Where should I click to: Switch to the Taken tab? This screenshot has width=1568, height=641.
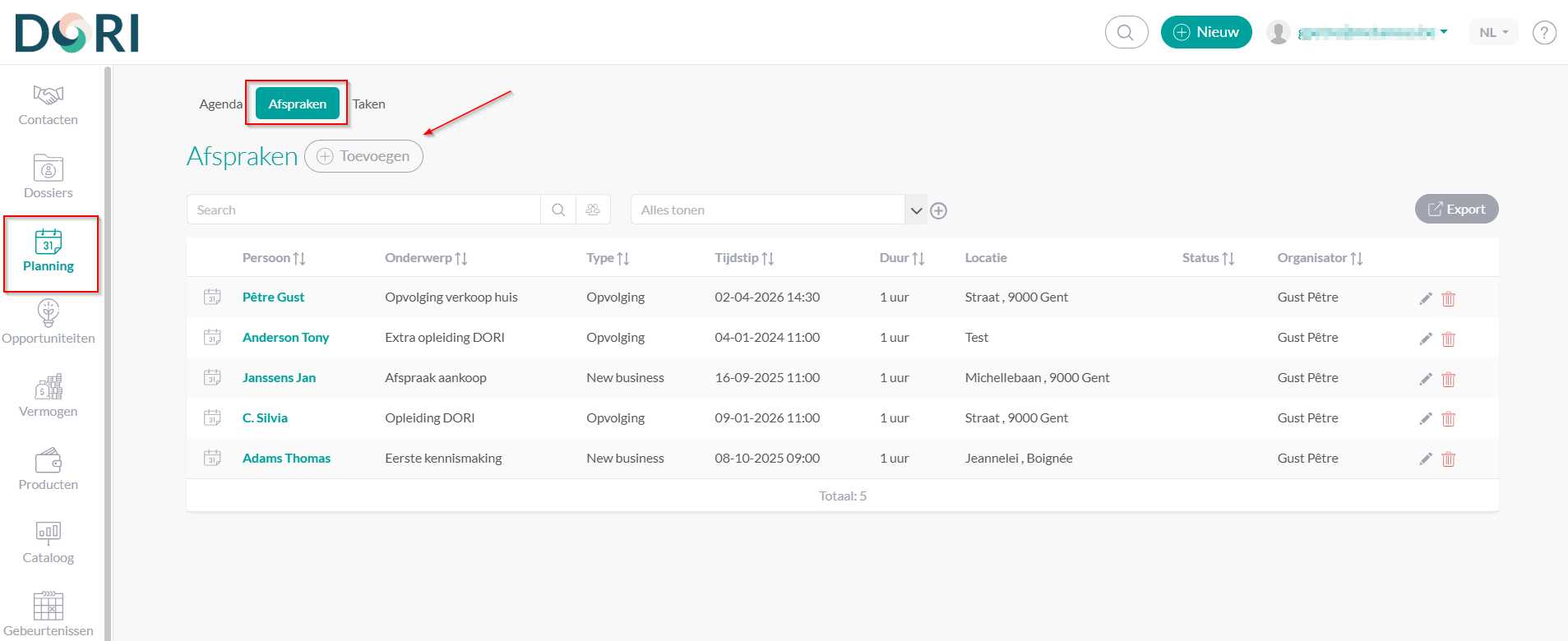(x=368, y=104)
